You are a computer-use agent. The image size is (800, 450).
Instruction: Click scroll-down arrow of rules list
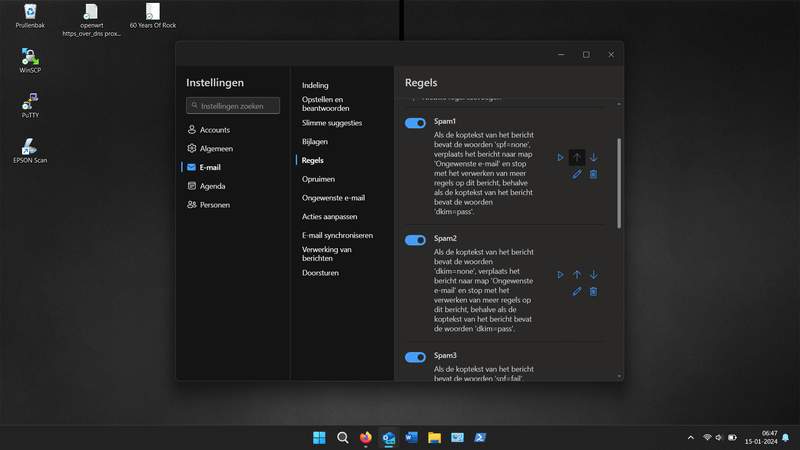pos(619,377)
